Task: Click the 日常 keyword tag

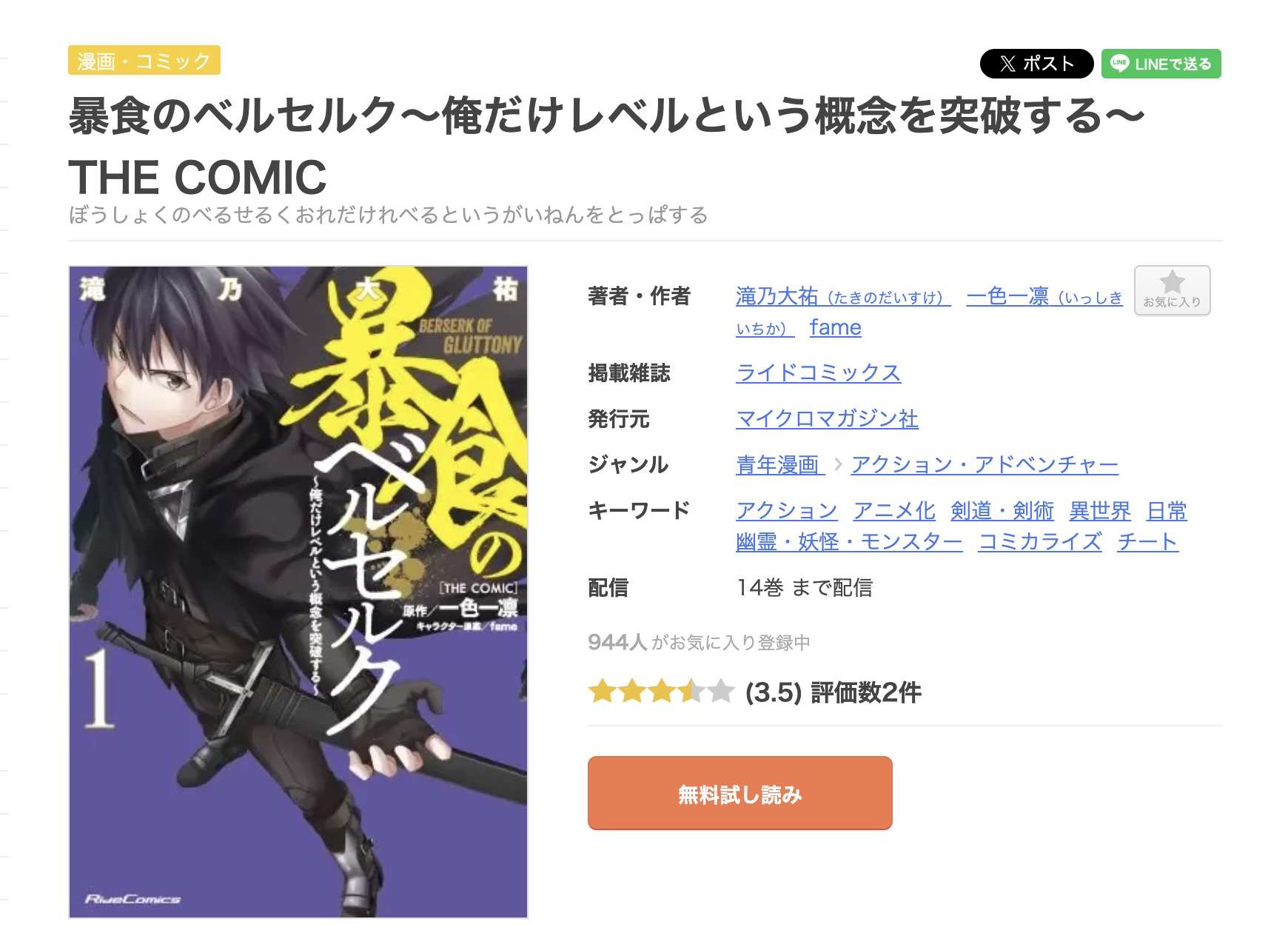Action: (1167, 510)
